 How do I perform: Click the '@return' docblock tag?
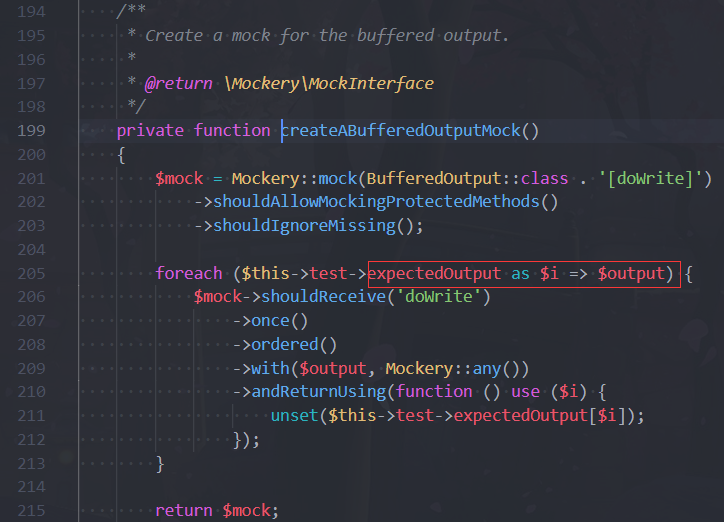coord(179,84)
